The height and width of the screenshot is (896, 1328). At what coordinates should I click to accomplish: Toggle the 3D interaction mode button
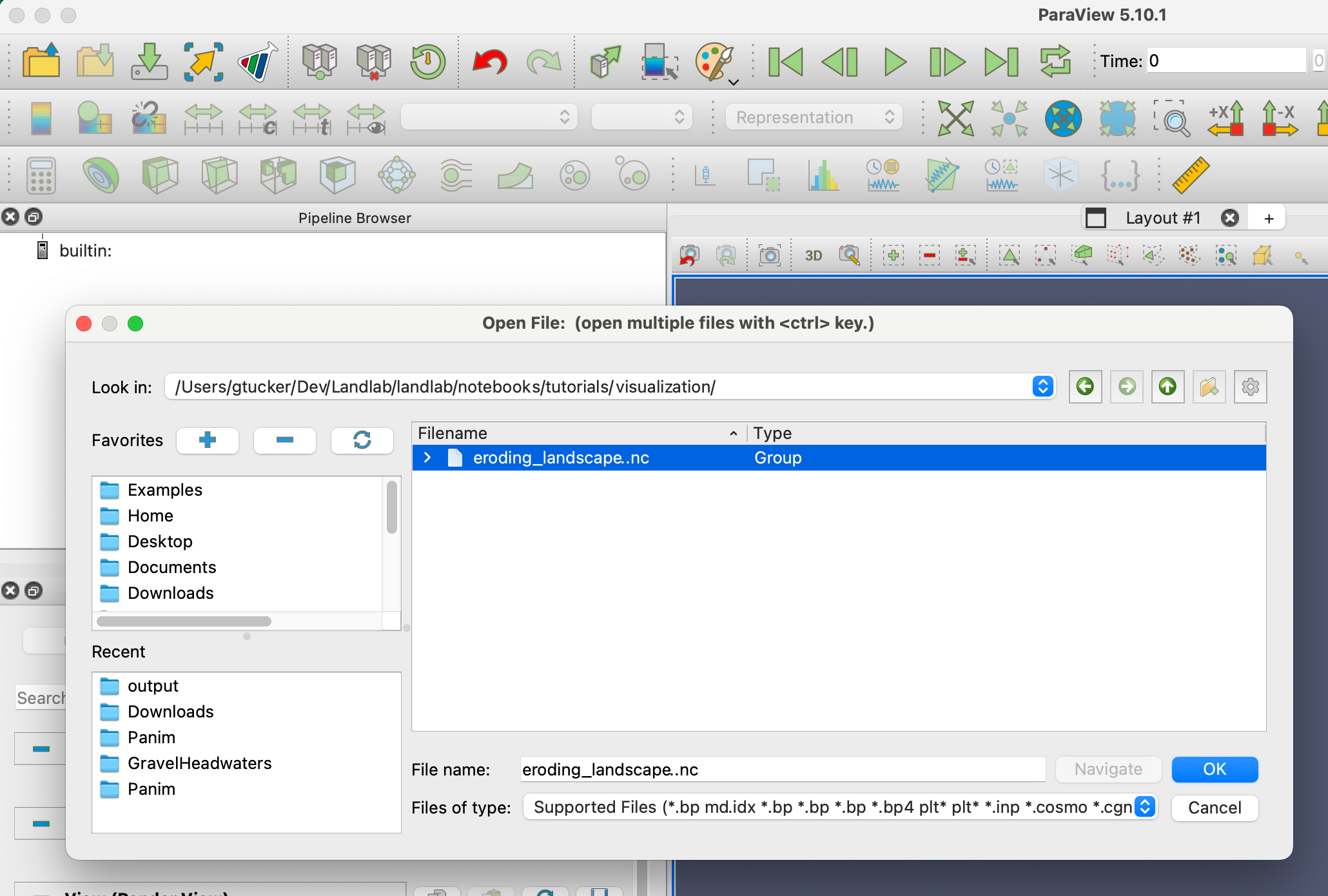click(x=813, y=256)
